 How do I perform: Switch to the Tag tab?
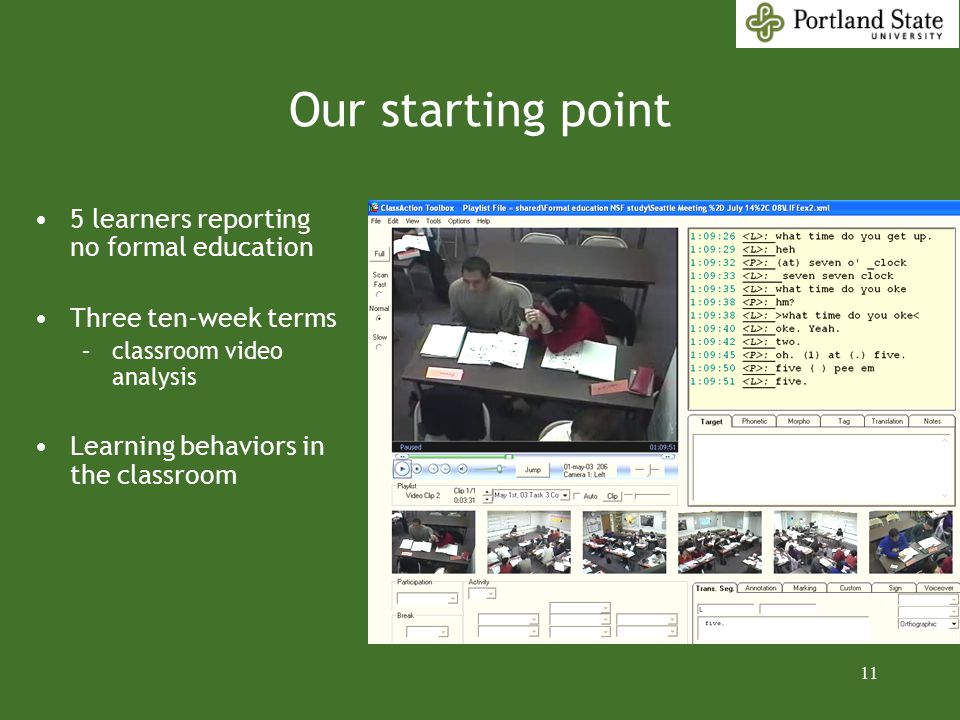tap(844, 421)
